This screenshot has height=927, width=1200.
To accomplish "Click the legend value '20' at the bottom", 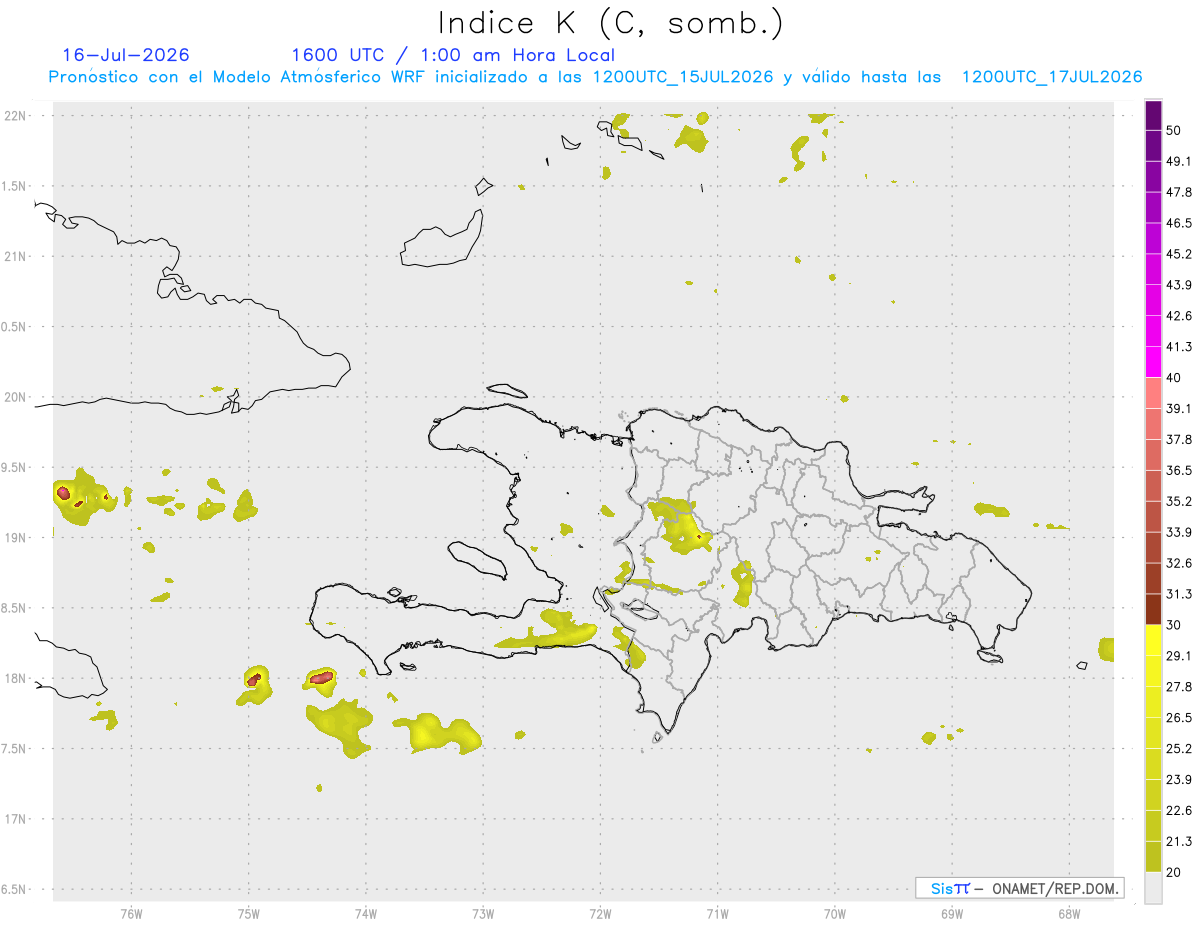I will tap(1174, 871).
